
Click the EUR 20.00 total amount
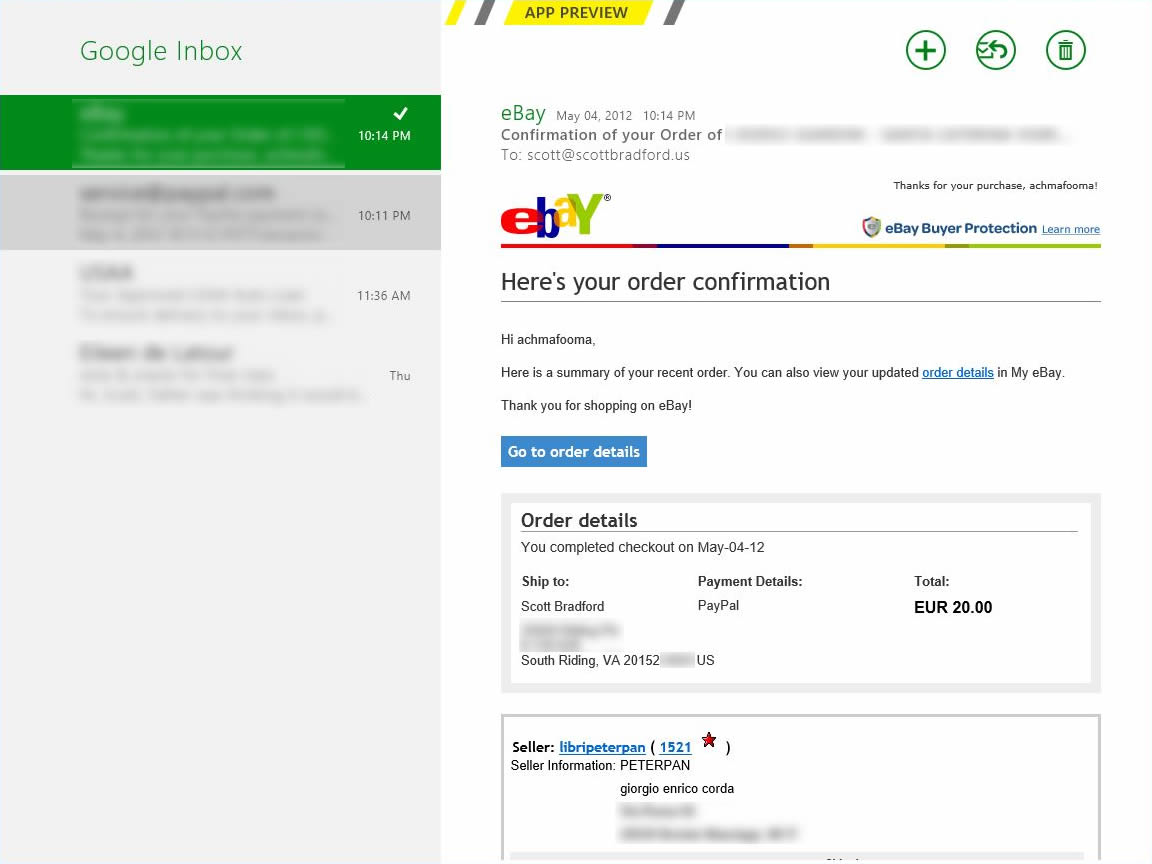click(x=953, y=608)
